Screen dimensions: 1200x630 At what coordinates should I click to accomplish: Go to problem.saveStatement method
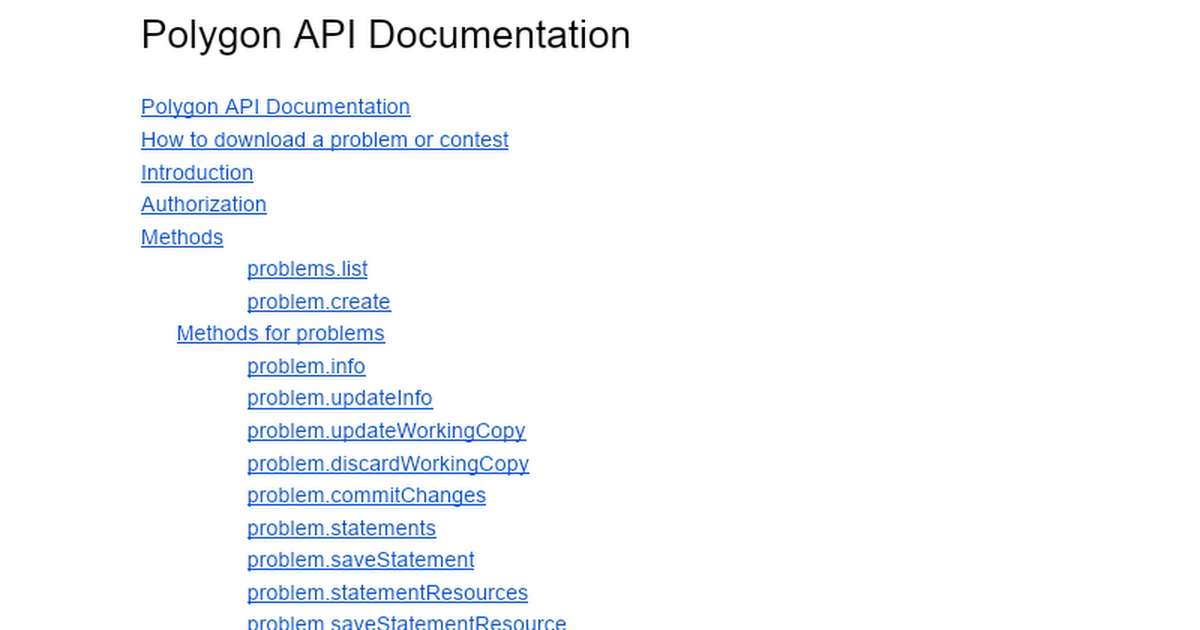click(x=360, y=560)
